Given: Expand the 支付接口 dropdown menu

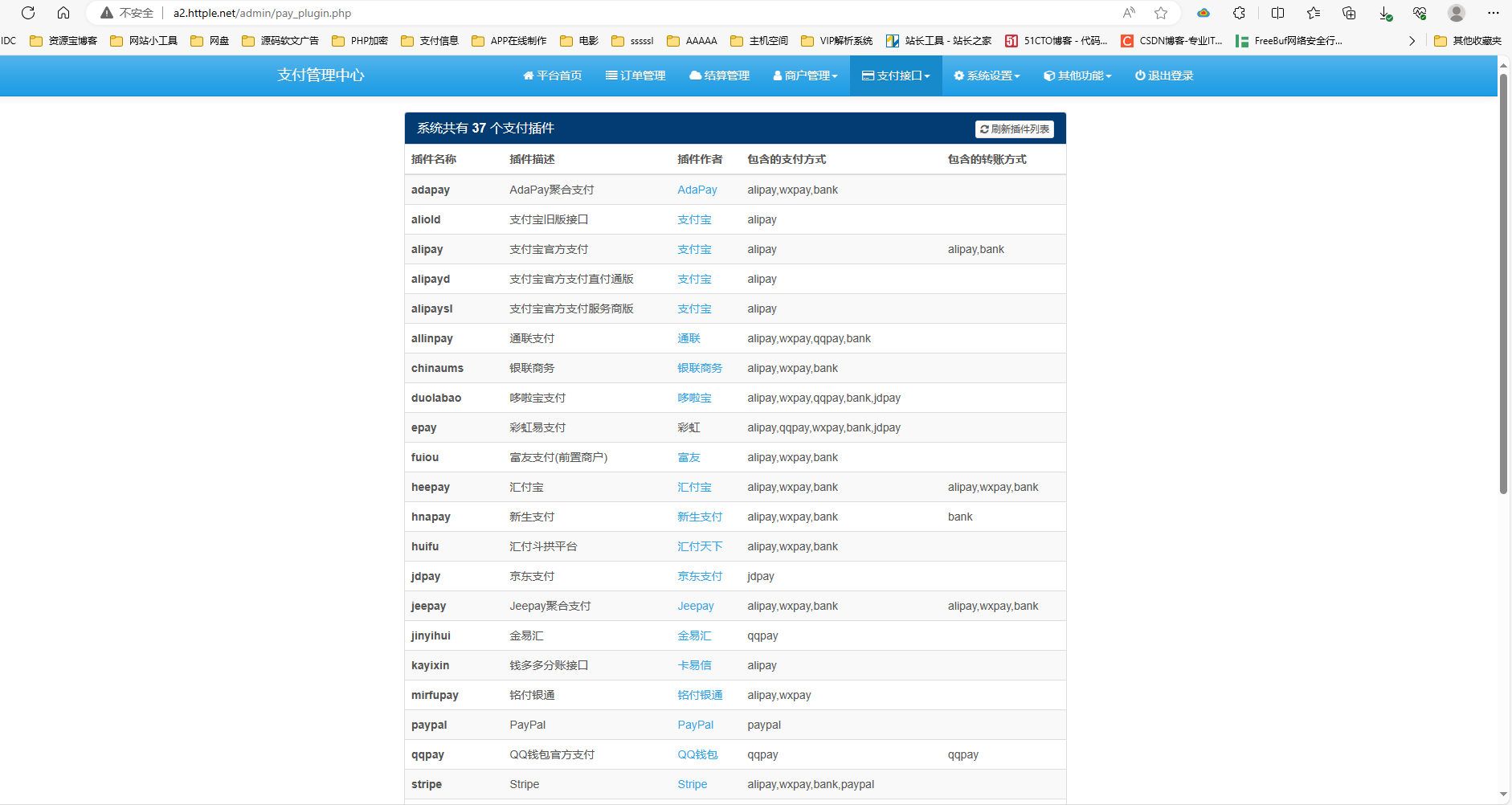Looking at the screenshot, I should click(896, 76).
